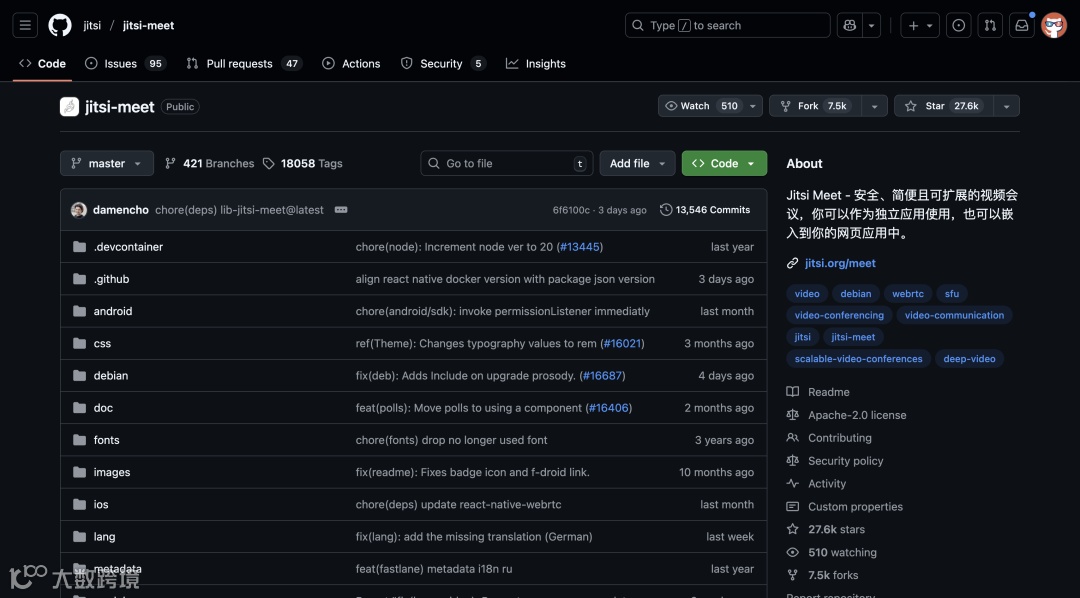Open the issues circle icon in header
The width and height of the screenshot is (1080, 598).
pyautogui.click(x=958, y=25)
